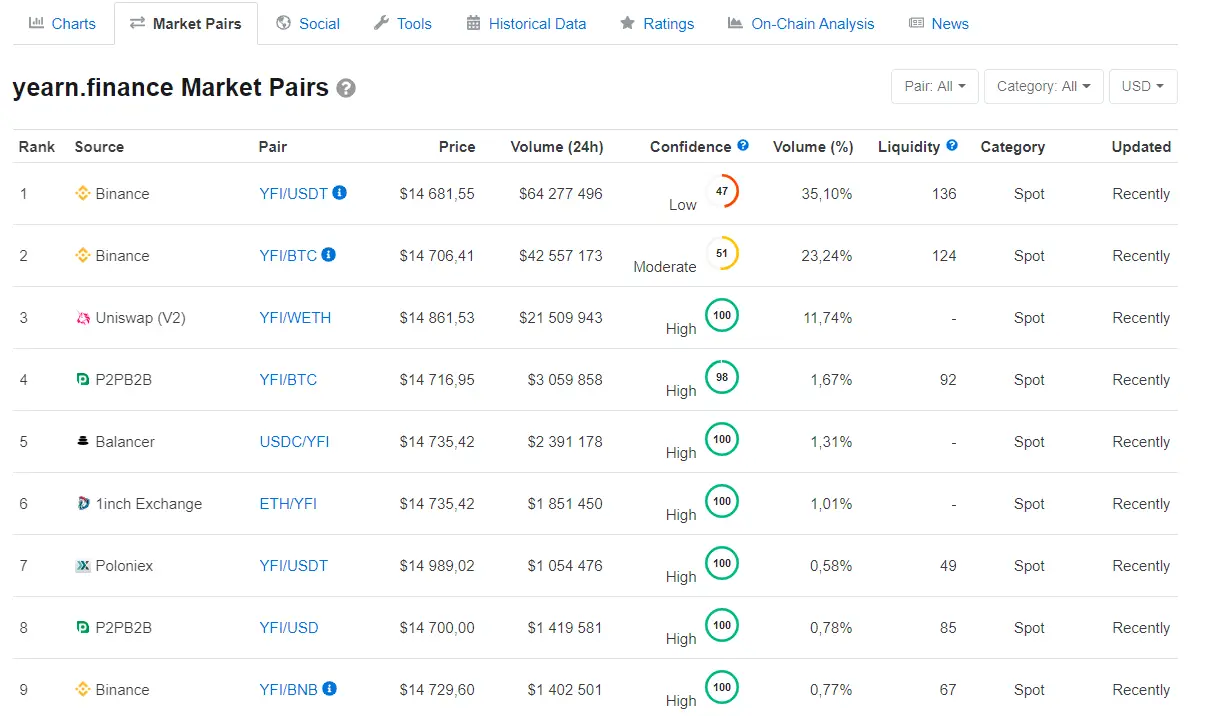
Task: Click the Low confidence score 47 gauge
Action: [722, 190]
